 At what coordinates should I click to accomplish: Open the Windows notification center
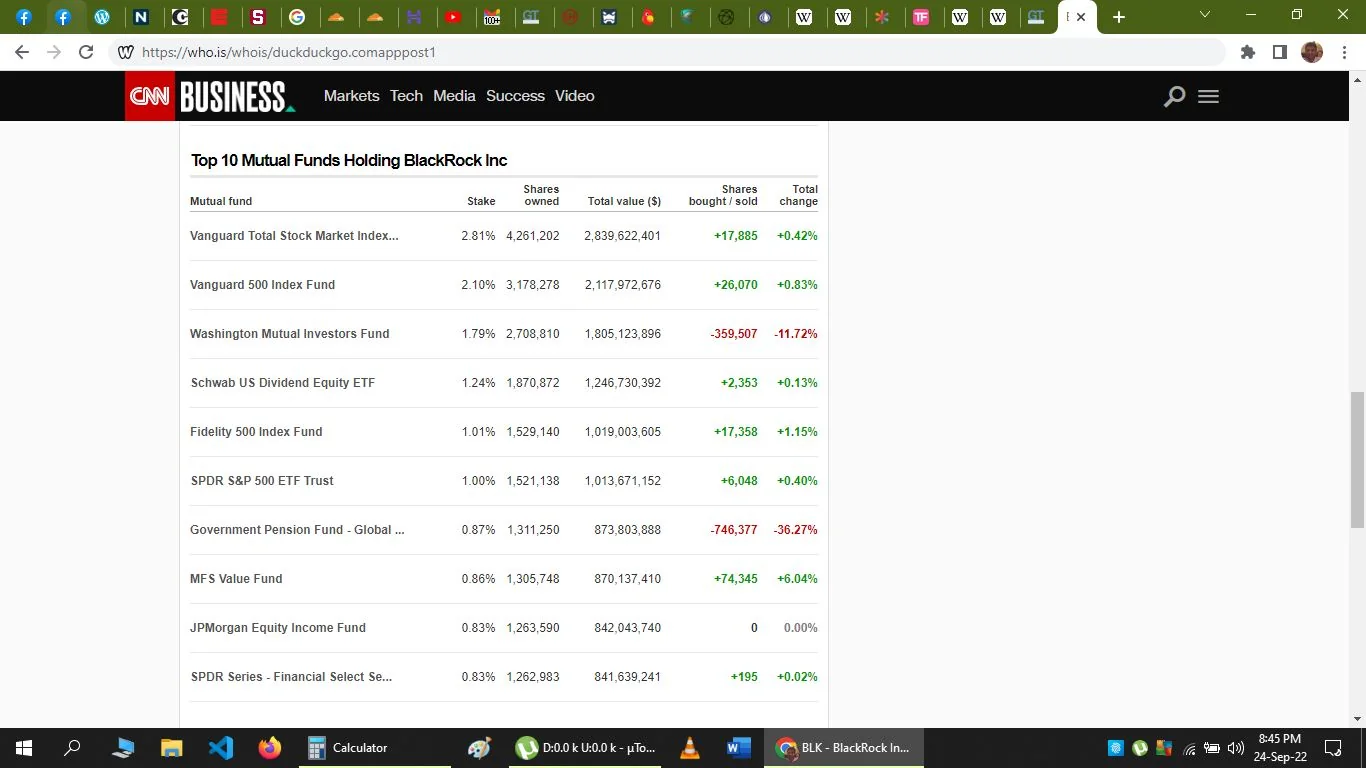click(1333, 748)
